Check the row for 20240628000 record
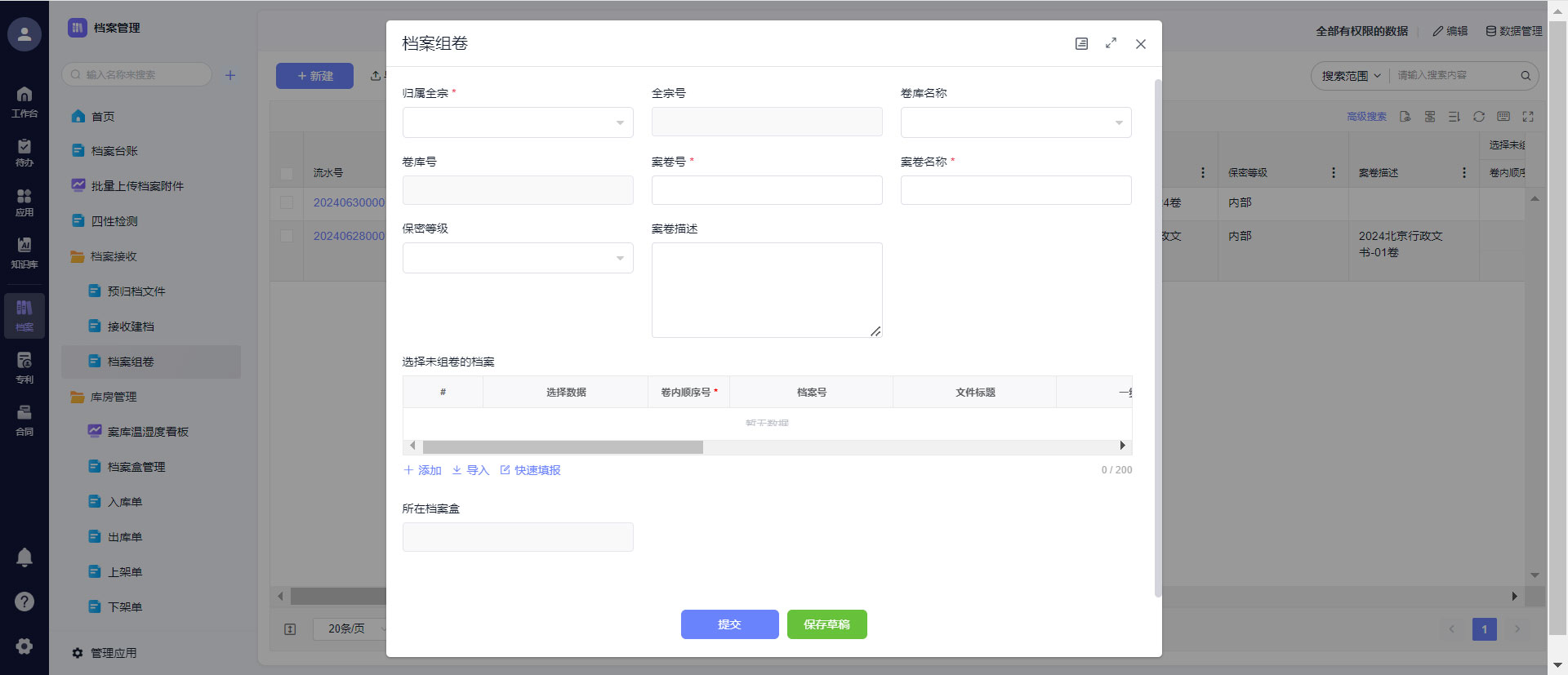The width and height of the screenshot is (1568, 675). 287,236
